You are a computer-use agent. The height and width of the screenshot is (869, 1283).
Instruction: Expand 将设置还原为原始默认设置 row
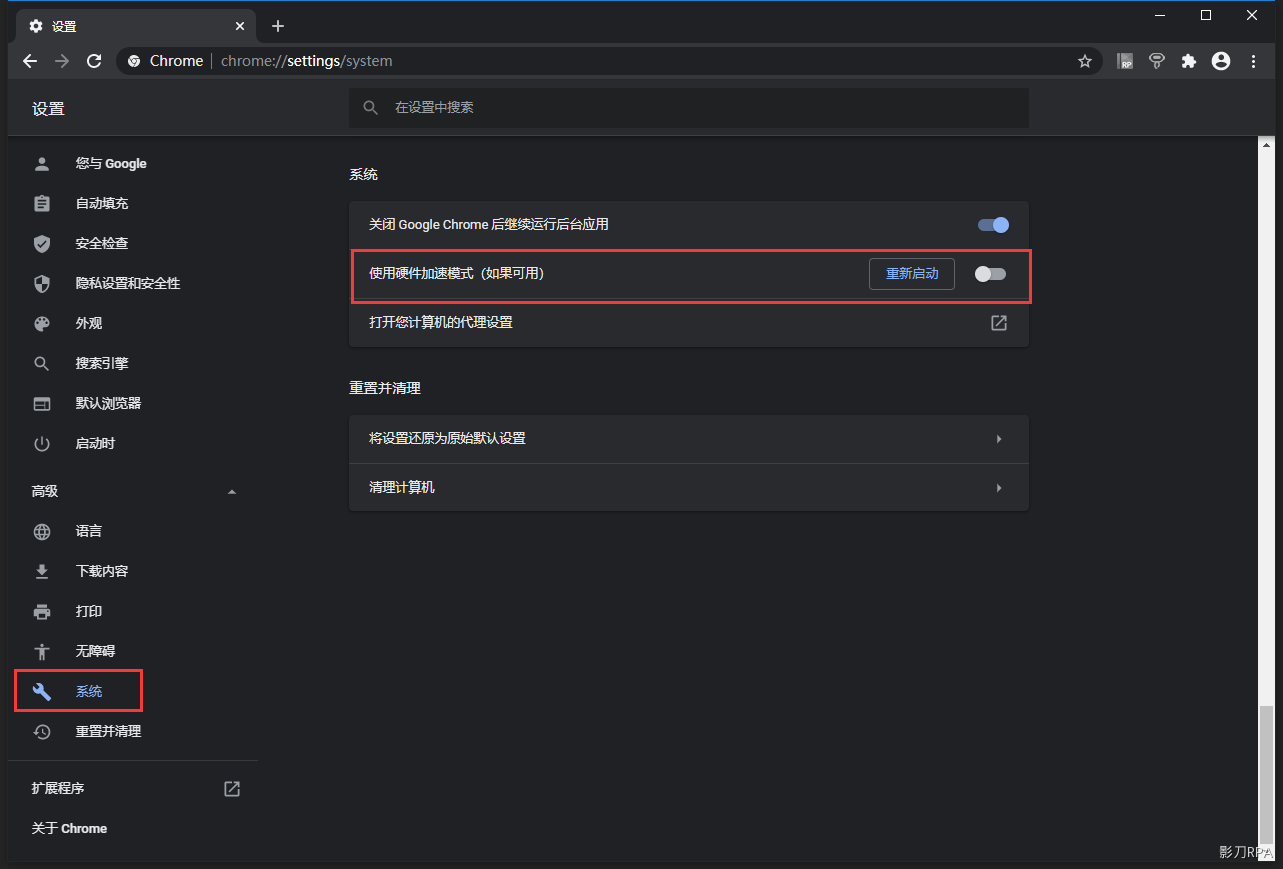click(998, 439)
